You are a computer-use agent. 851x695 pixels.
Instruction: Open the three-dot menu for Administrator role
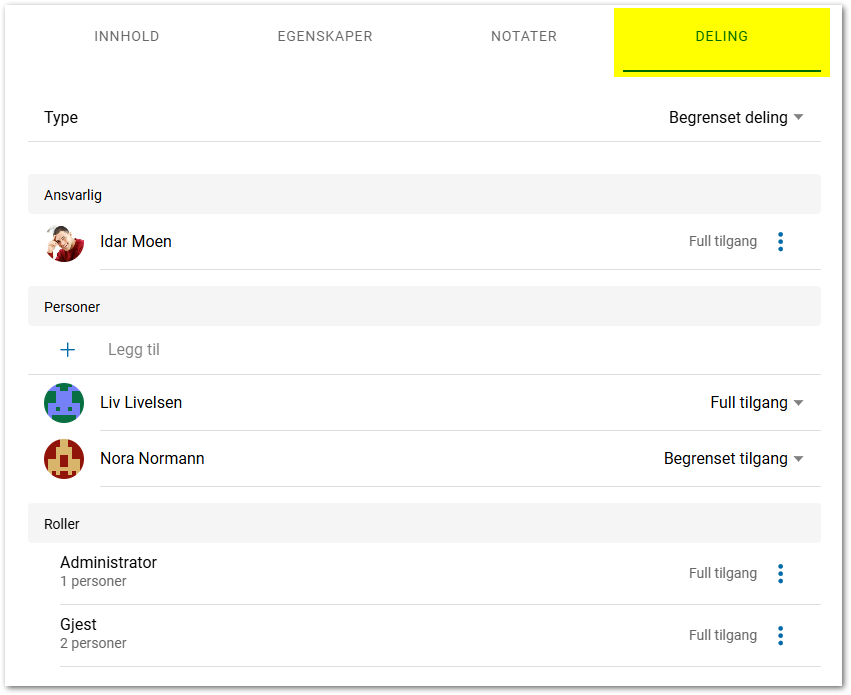click(x=780, y=574)
